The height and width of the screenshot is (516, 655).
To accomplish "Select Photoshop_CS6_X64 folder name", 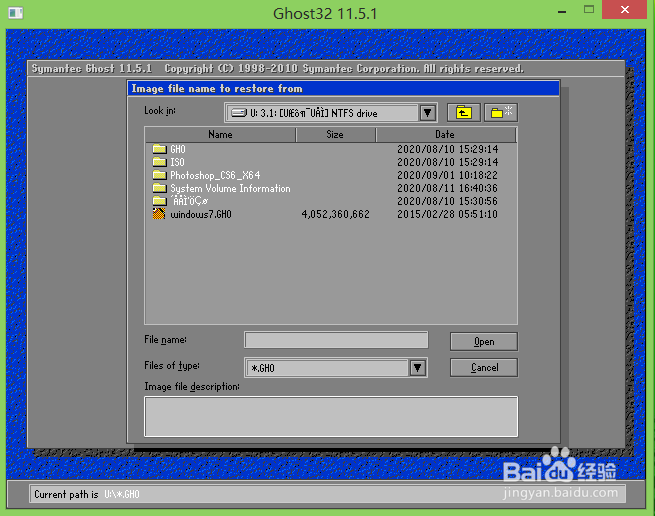I will pyautogui.click(x=215, y=175).
